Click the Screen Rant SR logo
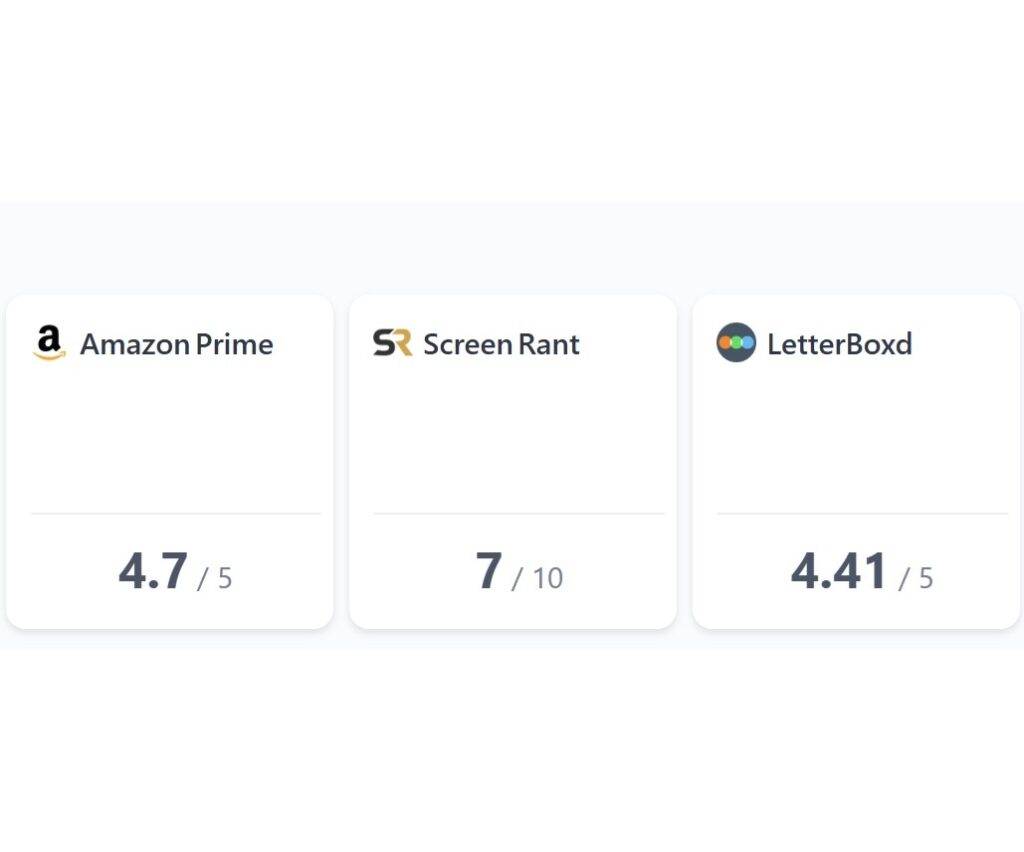Viewport: 1024px width, 852px height. (392, 343)
